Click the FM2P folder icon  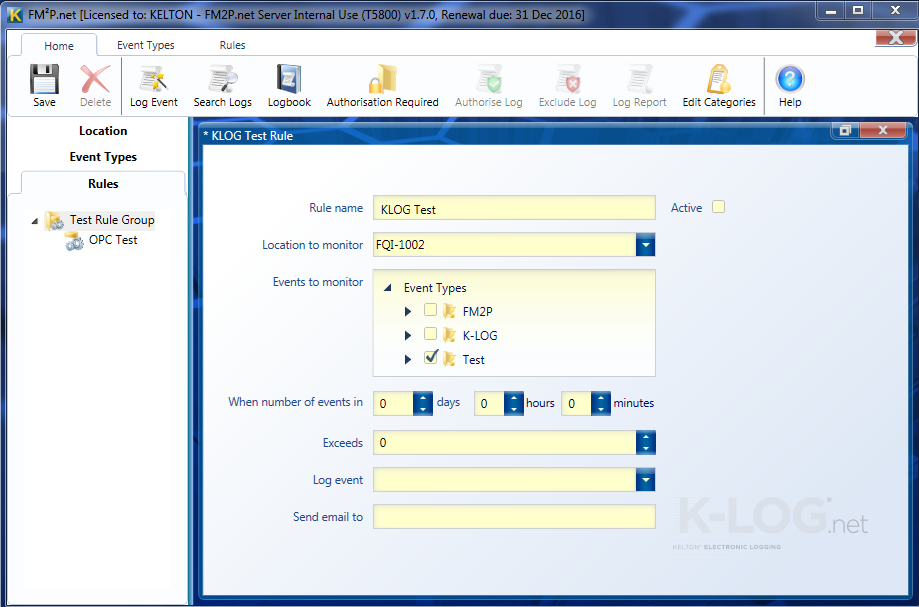[450, 311]
